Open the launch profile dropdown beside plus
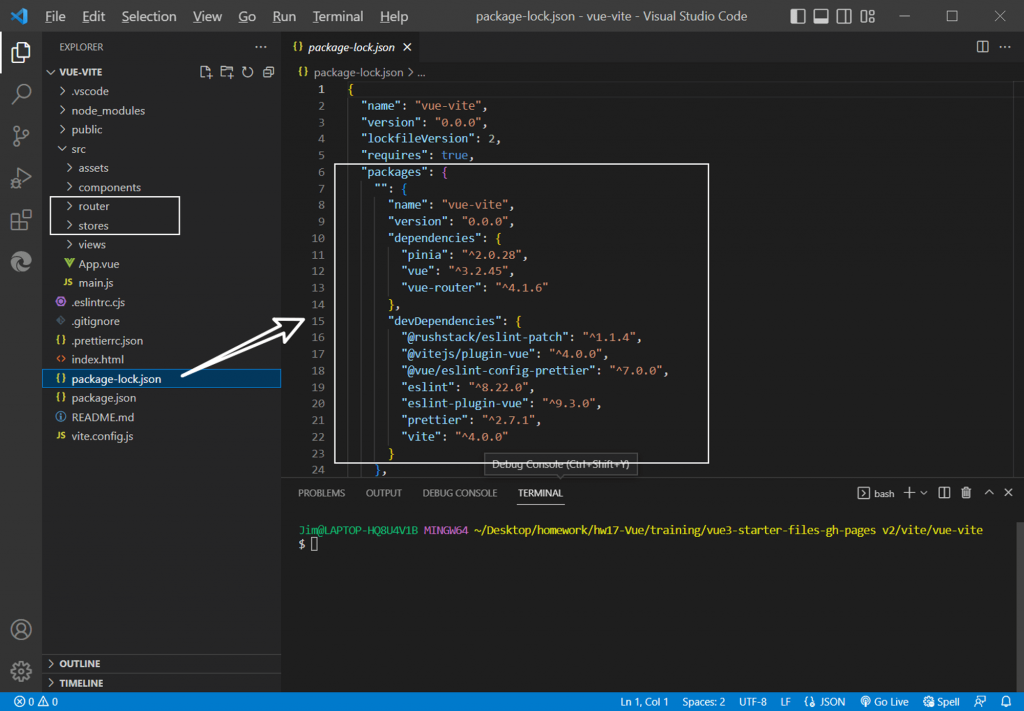This screenshot has width=1024, height=711. point(924,493)
